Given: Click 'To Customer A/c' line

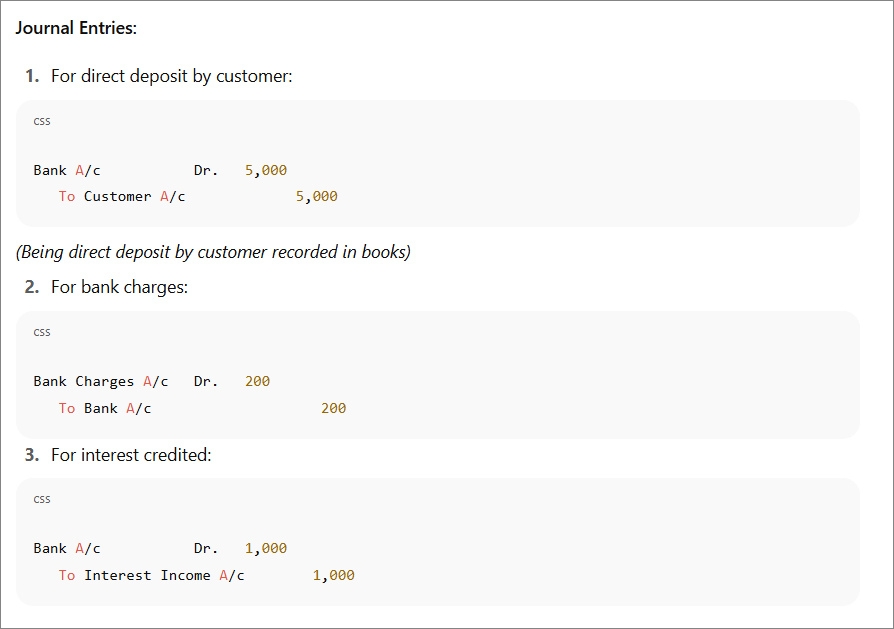Looking at the screenshot, I should [x=122, y=197].
